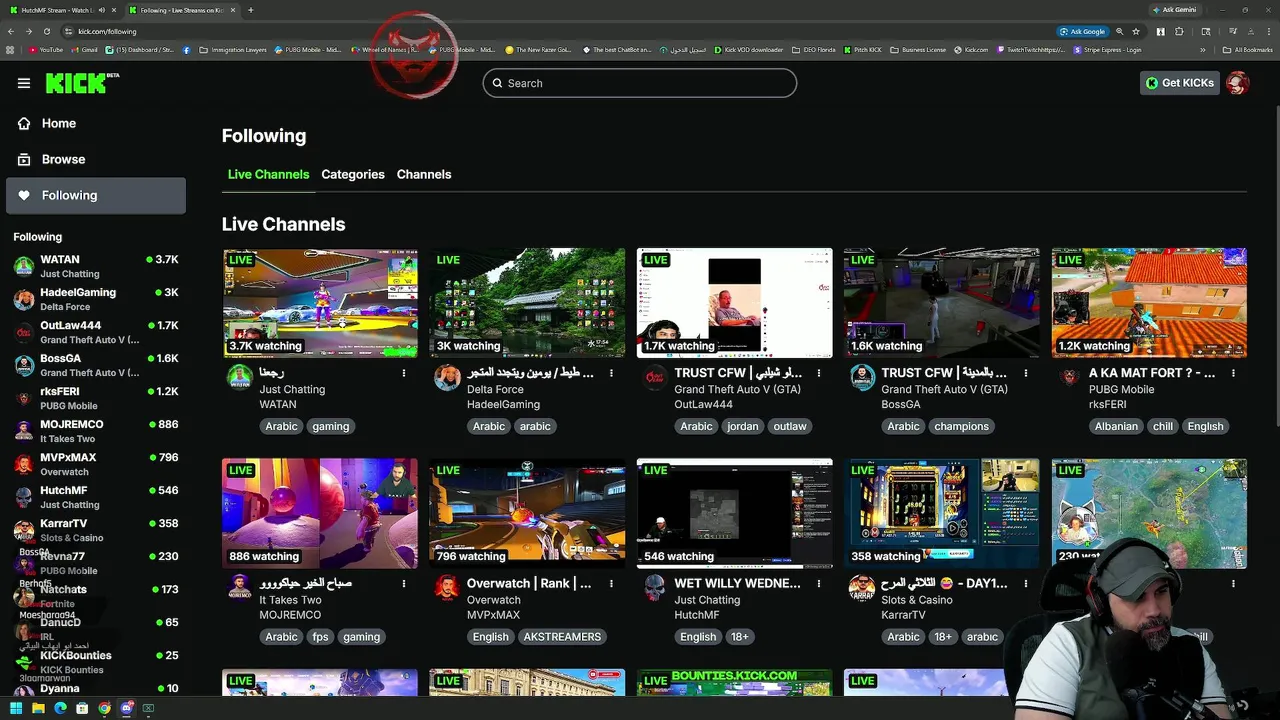The height and width of the screenshot is (720, 1280).
Task: Open more options for HadeelGaming stream card
Action: (611, 373)
